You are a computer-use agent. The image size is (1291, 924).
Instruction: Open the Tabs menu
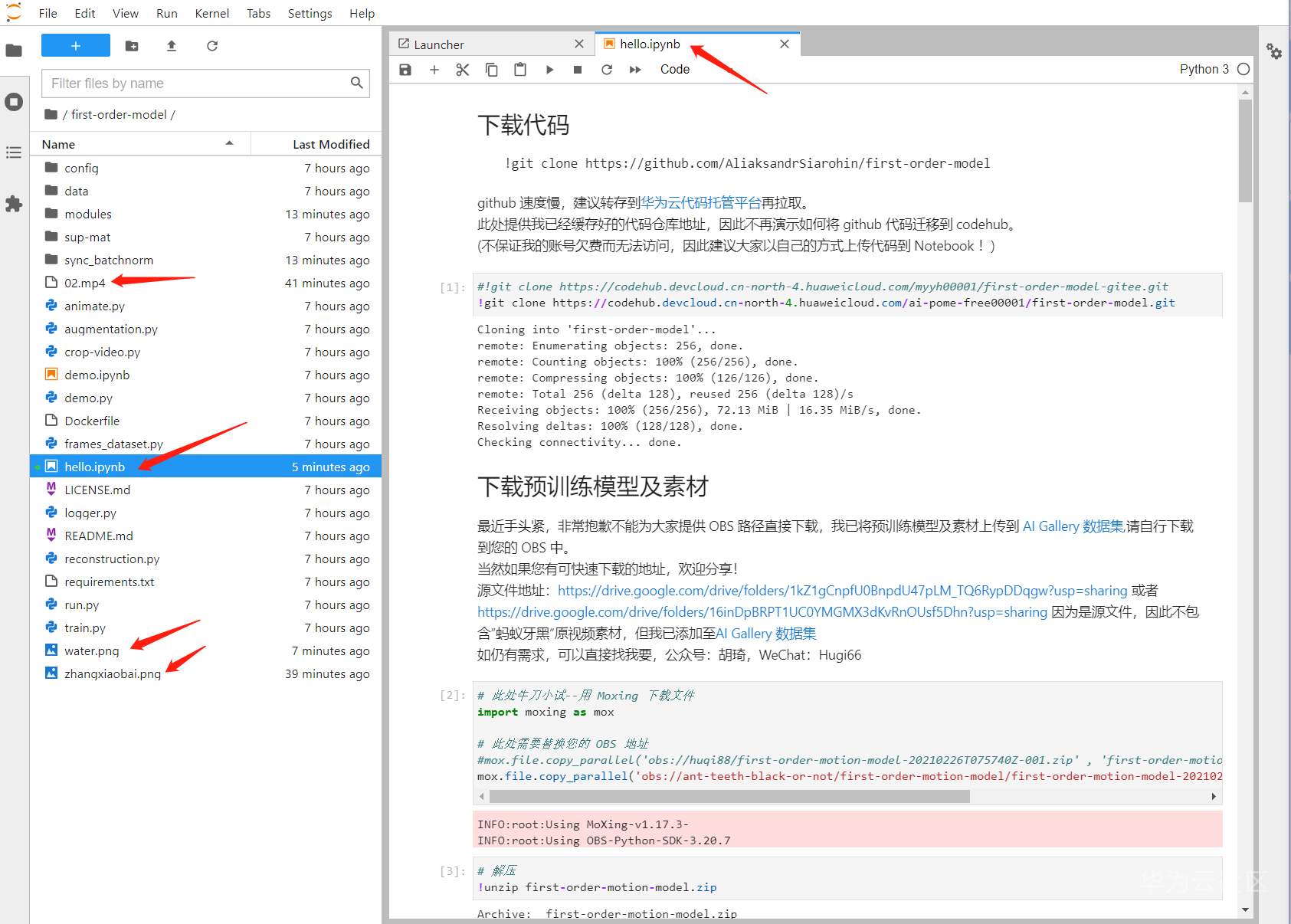coord(259,13)
